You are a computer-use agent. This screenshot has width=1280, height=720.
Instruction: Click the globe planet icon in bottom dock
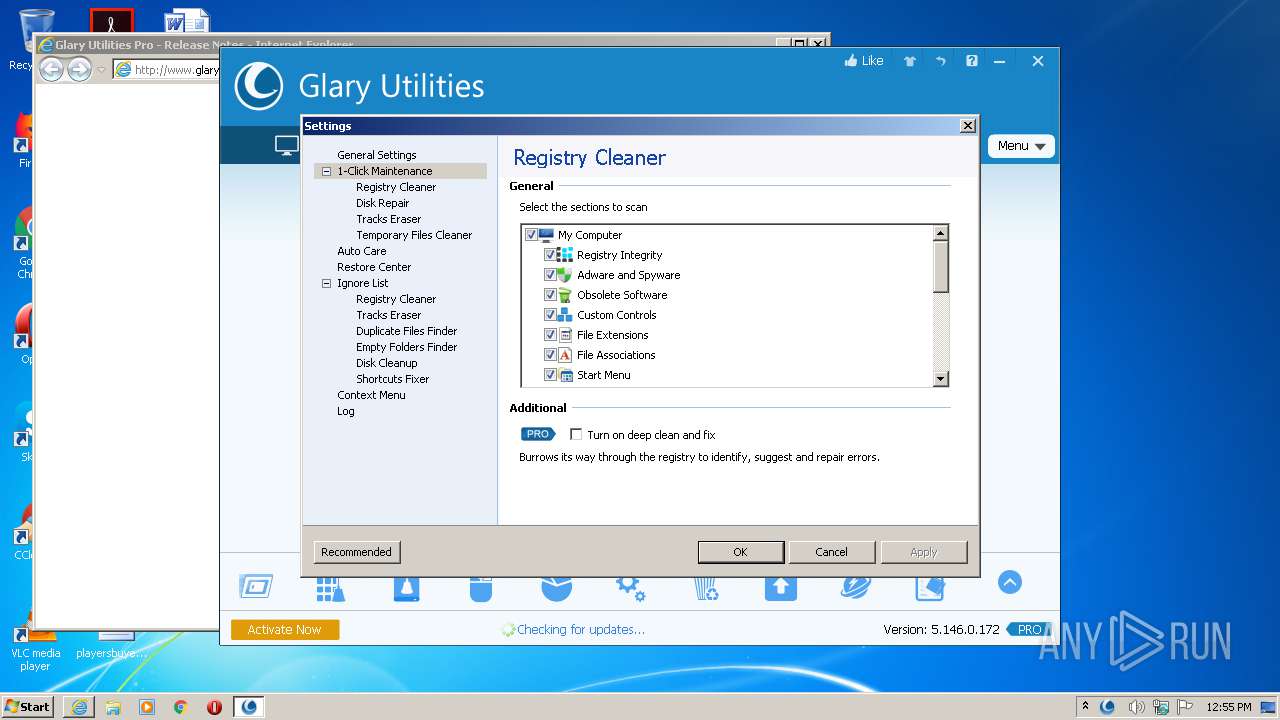tap(855, 588)
